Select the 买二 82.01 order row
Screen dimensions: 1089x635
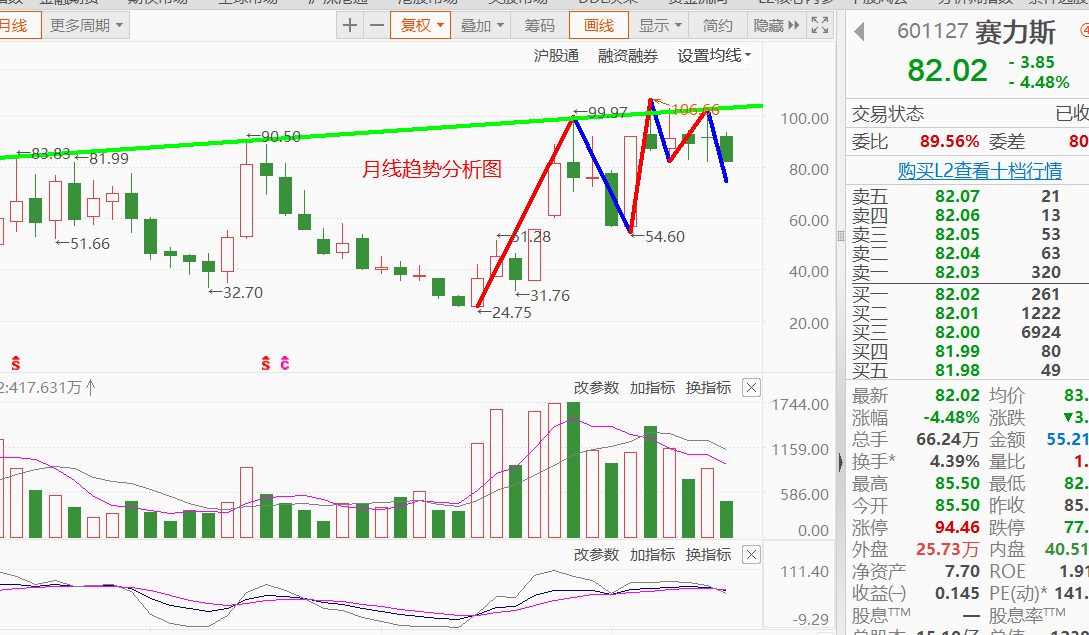pyautogui.click(x=967, y=313)
